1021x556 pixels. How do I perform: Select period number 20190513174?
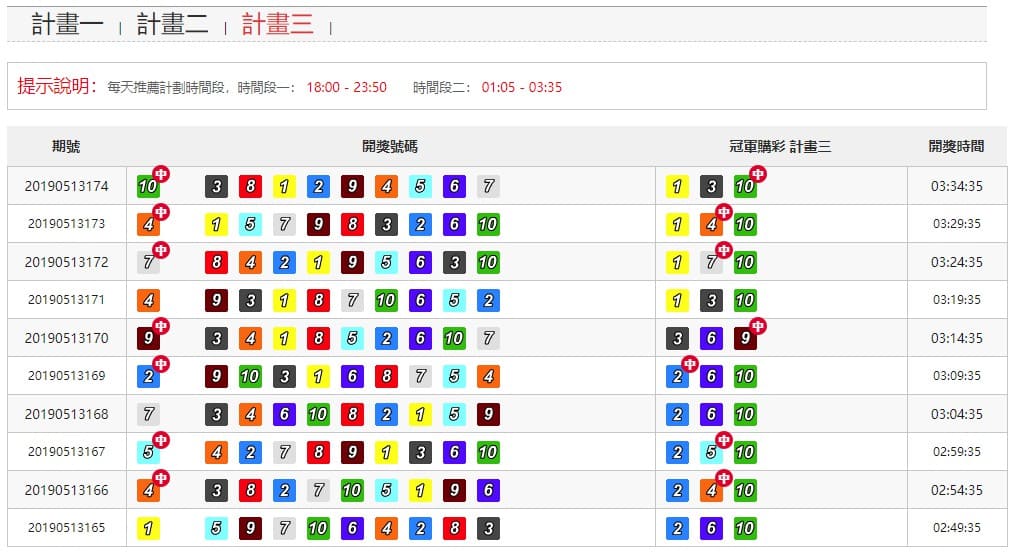pos(66,186)
